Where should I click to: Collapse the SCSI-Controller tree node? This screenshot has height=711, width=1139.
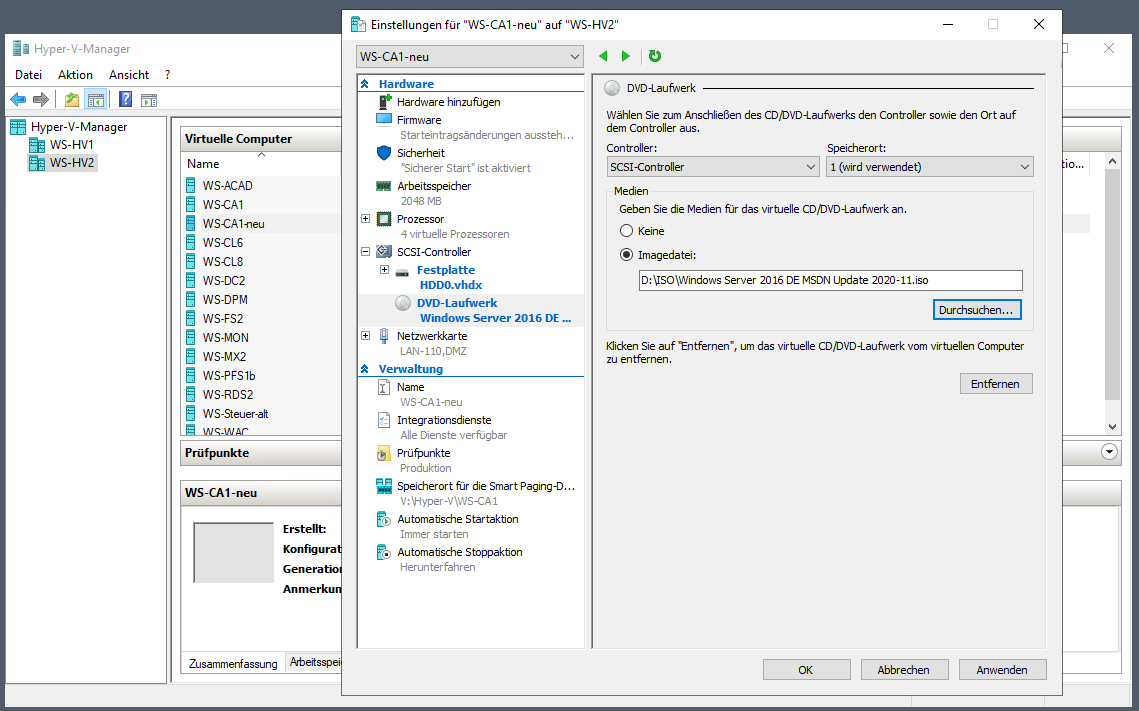tap(365, 252)
